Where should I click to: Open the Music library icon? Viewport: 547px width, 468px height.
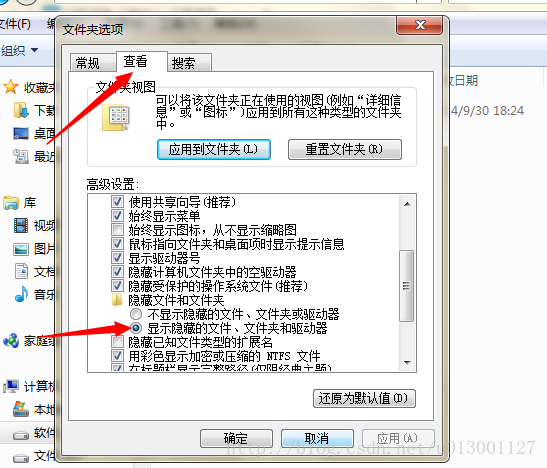pyautogui.click(x=21, y=294)
